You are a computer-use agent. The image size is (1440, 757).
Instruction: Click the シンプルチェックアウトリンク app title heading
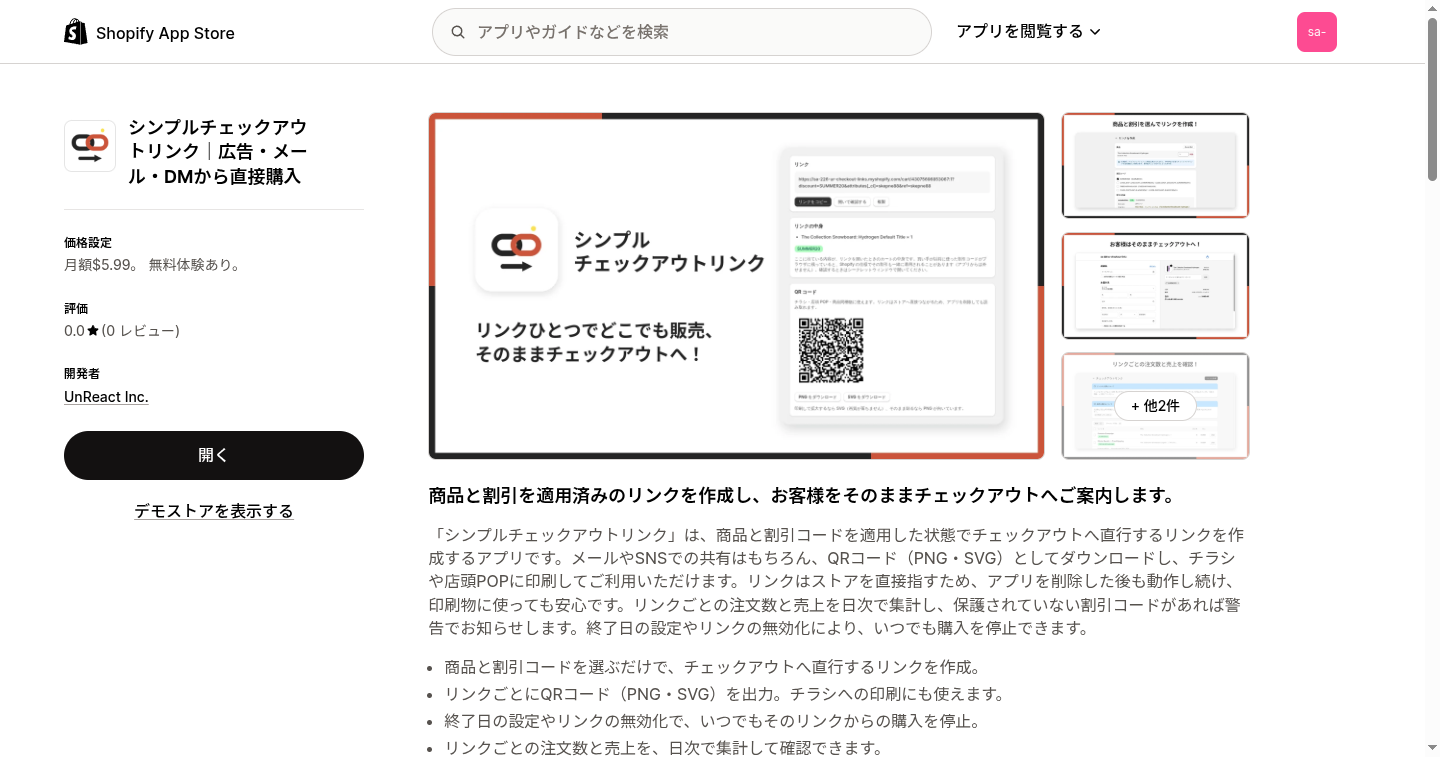coord(218,152)
